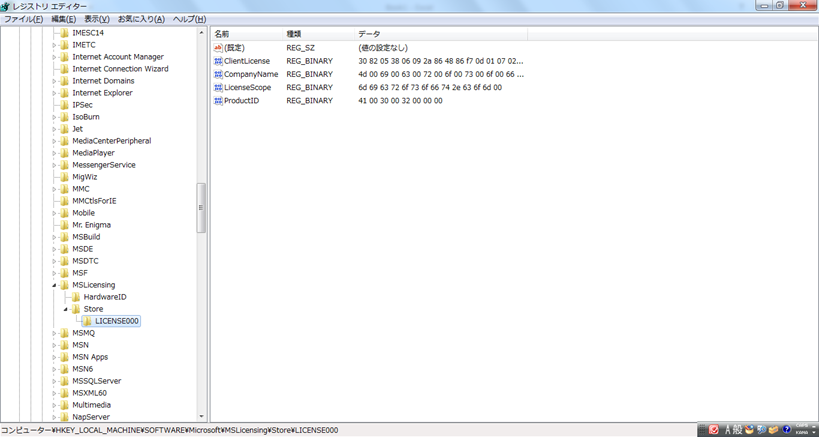The height and width of the screenshot is (437, 819).
Task: Collapse the MSLicensing tree node
Action: (x=54, y=285)
